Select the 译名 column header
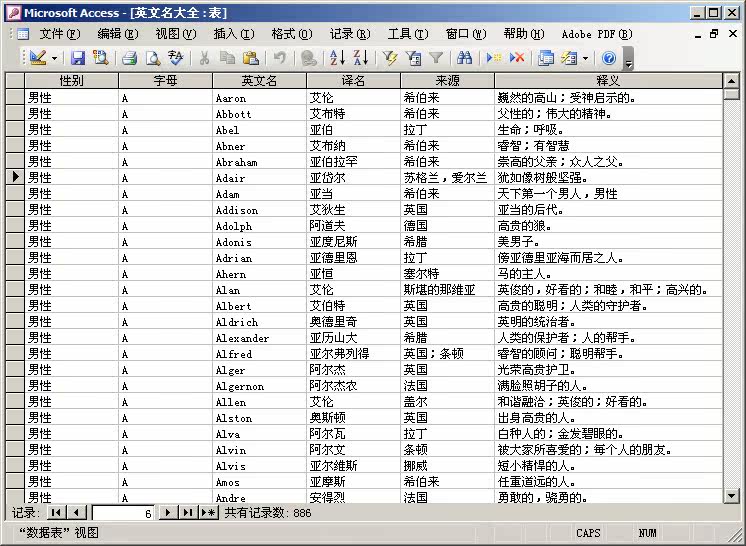The image size is (746, 546). (353, 80)
